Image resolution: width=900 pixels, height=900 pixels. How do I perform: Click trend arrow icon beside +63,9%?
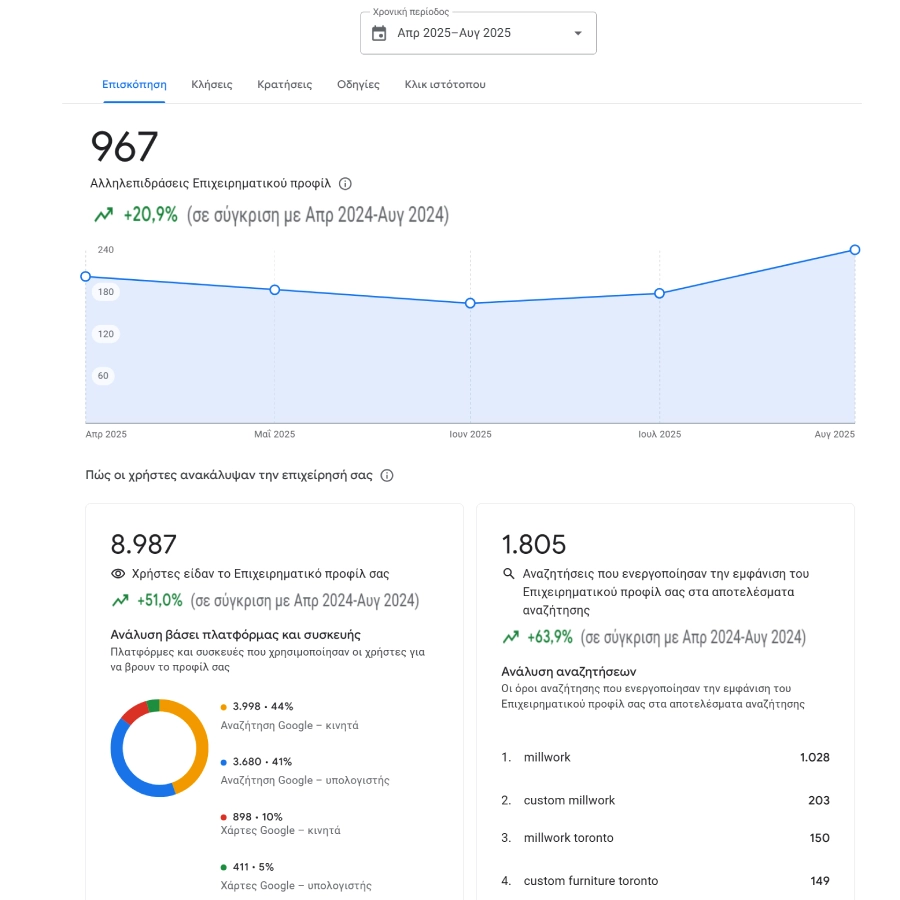(x=511, y=637)
